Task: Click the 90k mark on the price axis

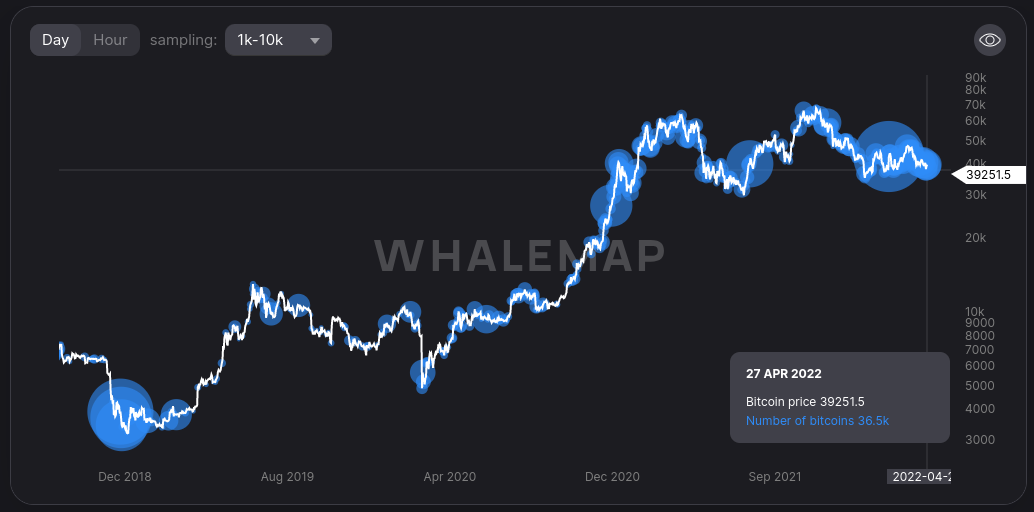Action: [975, 78]
